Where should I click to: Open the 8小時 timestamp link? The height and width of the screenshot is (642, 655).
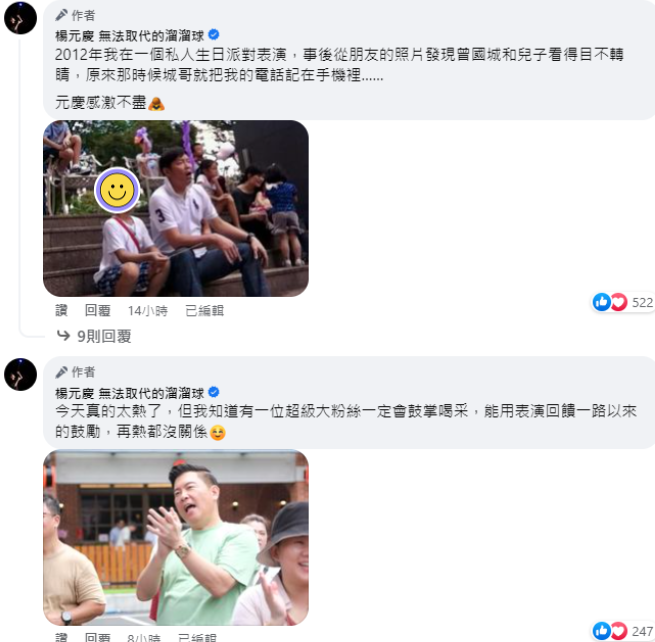click(x=144, y=637)
